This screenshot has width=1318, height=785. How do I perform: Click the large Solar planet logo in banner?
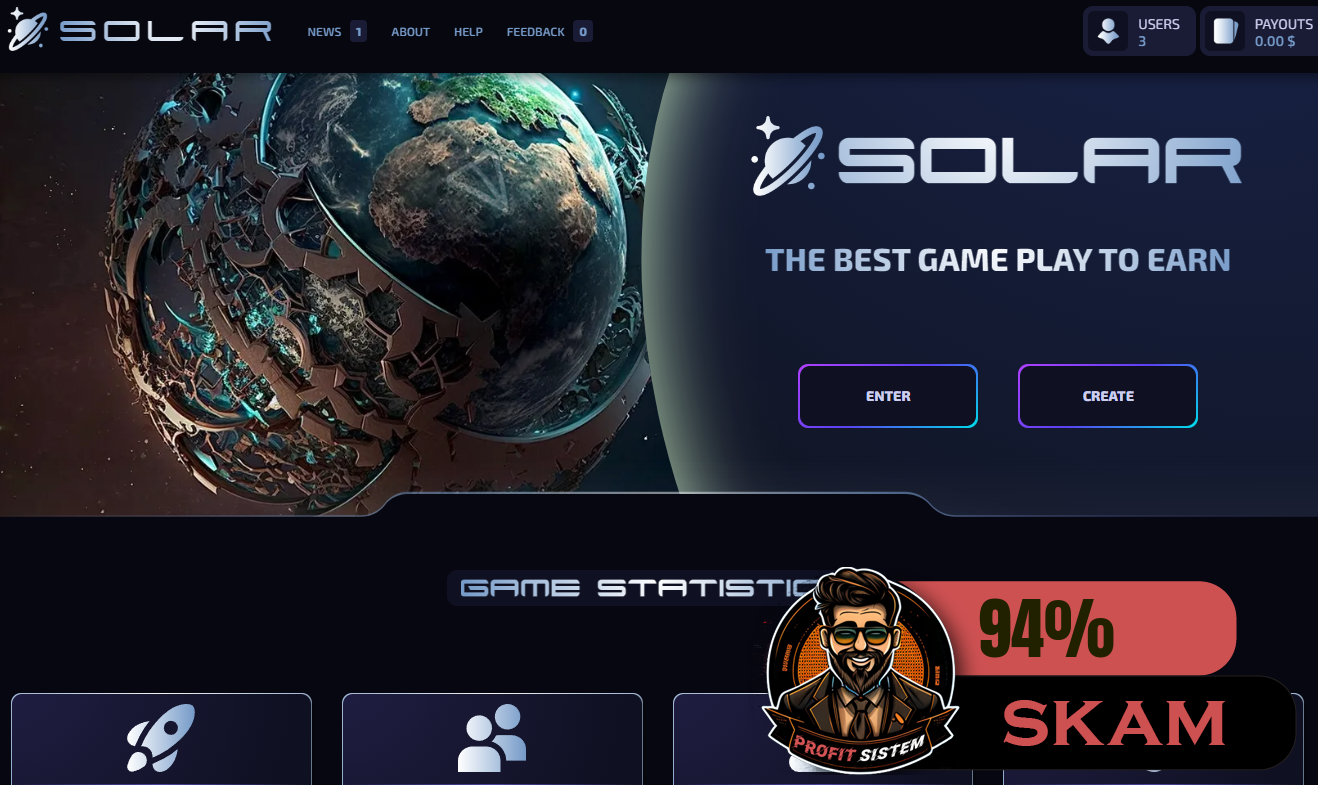pyautogui.click(x=788, y=156)
